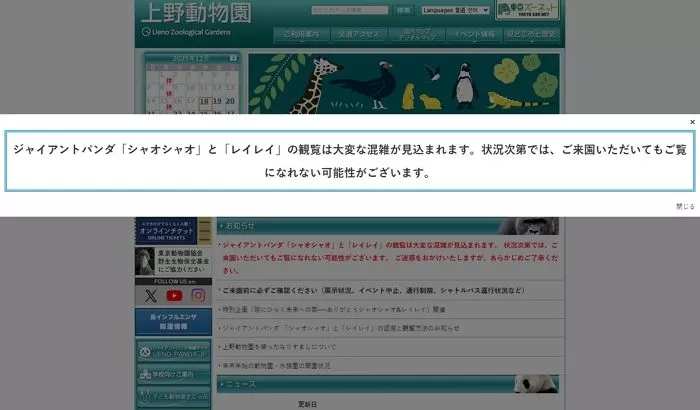Advance the calendar with next-month arrow
This screenshot has width=700, height=410.
click(233, 59)
